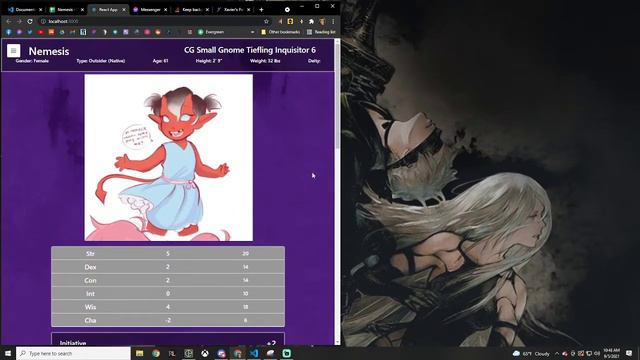Click the Con row in the ability table

pos(168,280)
